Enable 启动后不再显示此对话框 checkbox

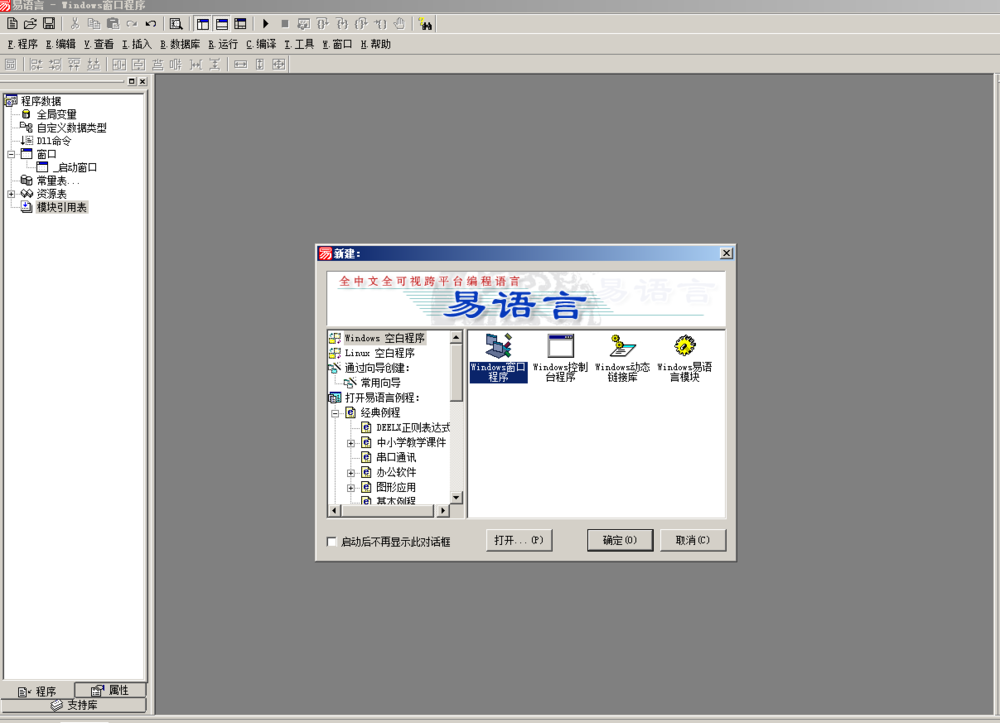click(x=332, y=542)
